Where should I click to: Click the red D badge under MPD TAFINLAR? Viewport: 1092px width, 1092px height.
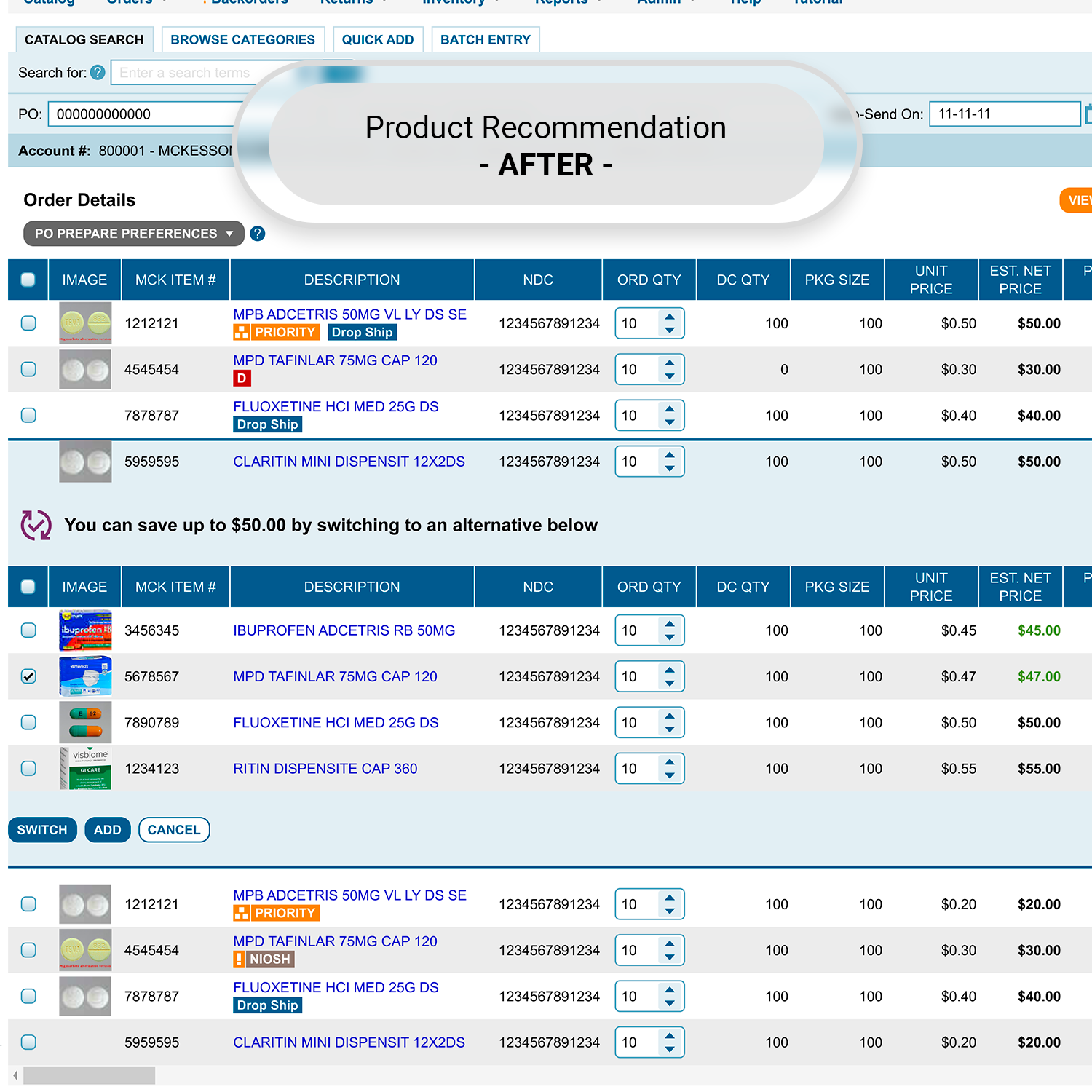click(242, 379)
